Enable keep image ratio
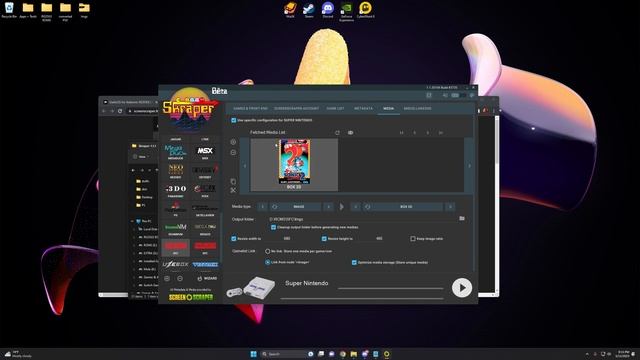The width and height of the screenshot is (640, 360). click(413, 239)
